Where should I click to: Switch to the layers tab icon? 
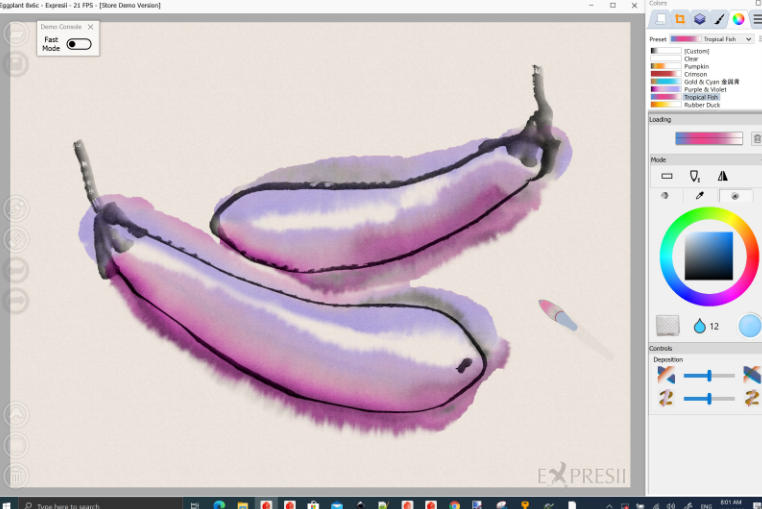[699, 19]
